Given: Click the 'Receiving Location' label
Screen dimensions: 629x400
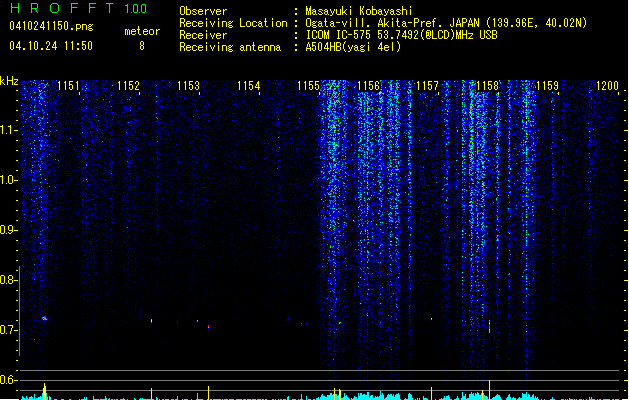Looking at the screenshot, I should [233, 23].
